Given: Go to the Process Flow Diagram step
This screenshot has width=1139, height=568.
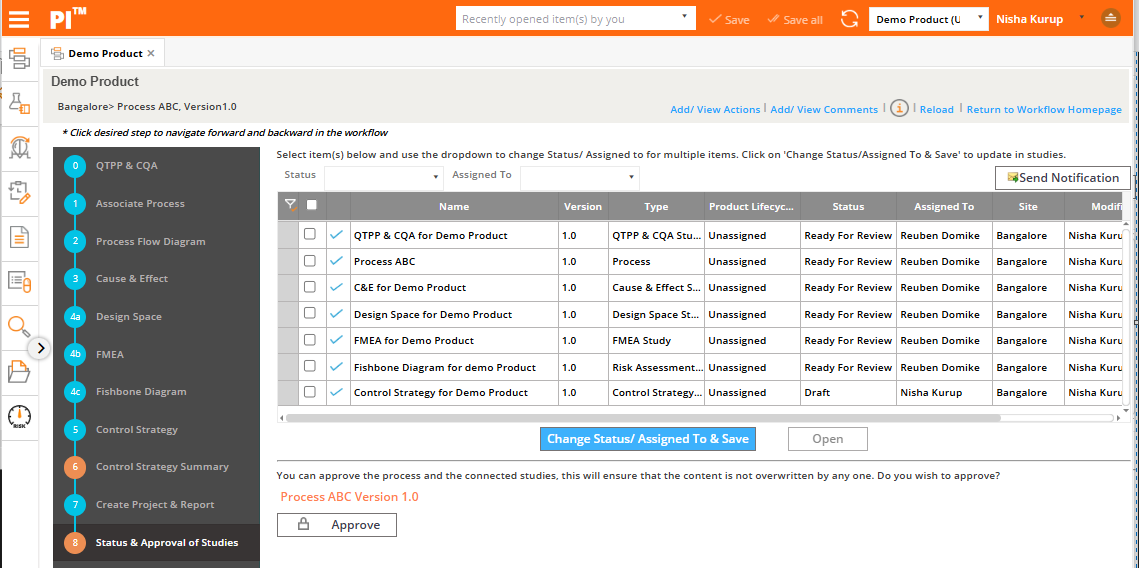Looking at the screenshot, I should coord(150,241).
